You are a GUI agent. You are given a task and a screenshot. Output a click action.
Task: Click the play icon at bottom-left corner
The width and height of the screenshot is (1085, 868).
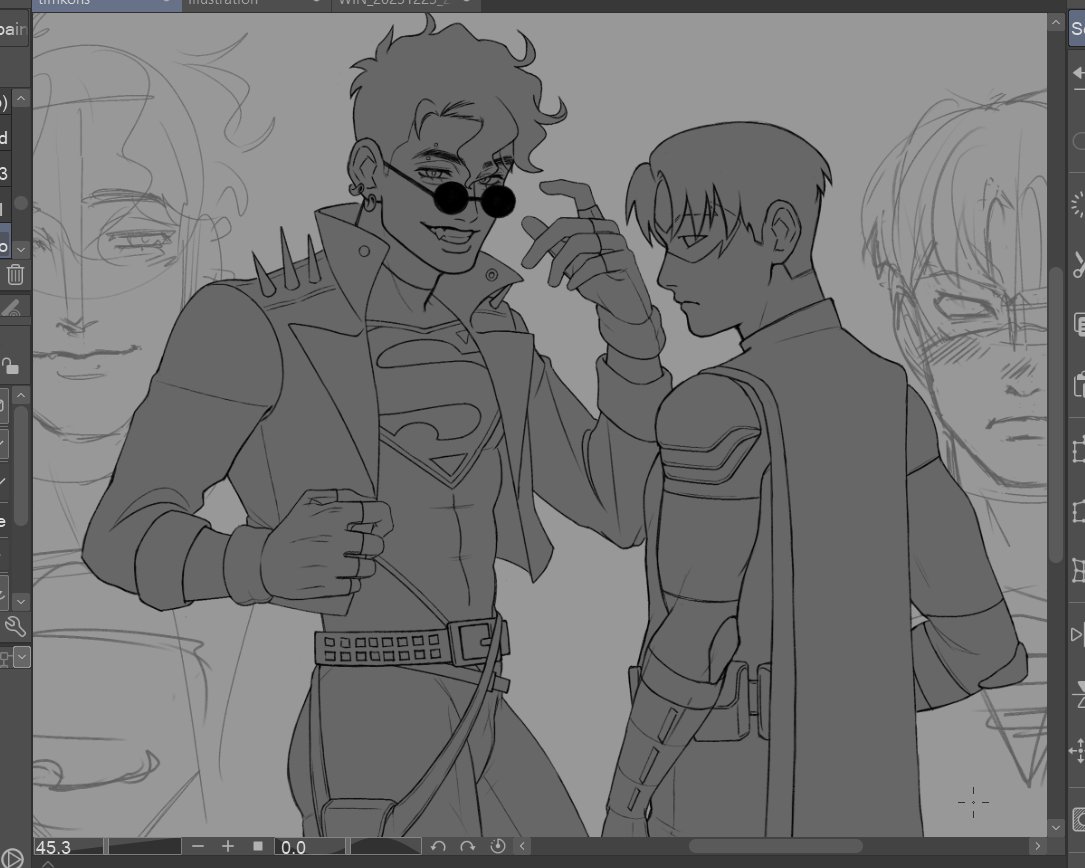[x=12, y=859]
